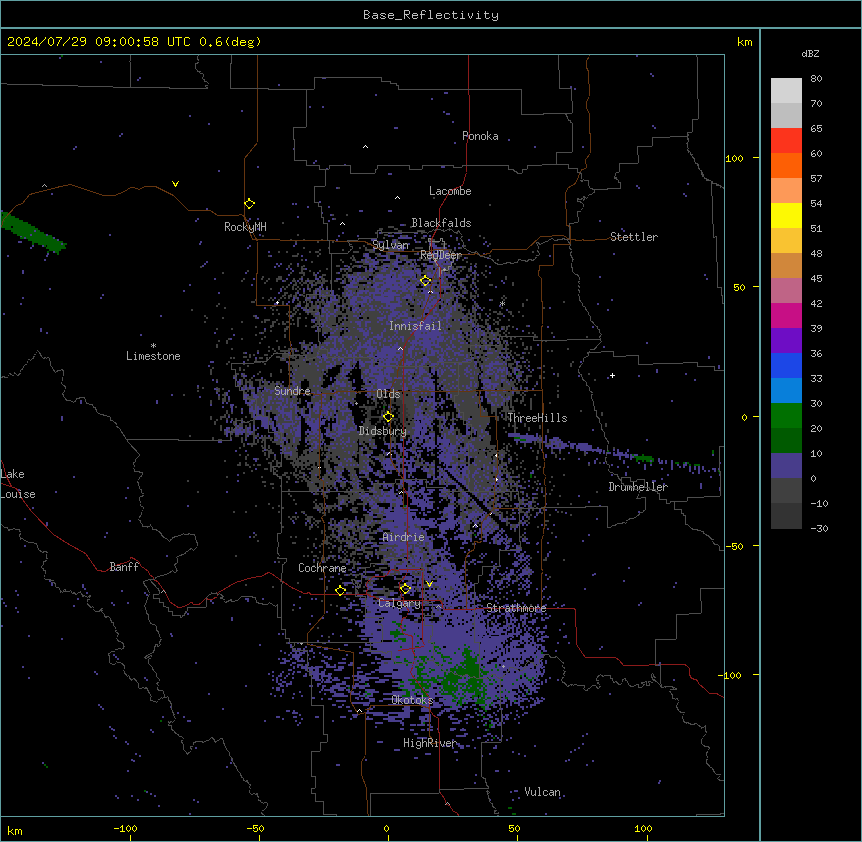This screenshot has height=842, width=862.
Task: Click the yellow diamond marker above Calgary label
Action: click(x=405, y=589)
